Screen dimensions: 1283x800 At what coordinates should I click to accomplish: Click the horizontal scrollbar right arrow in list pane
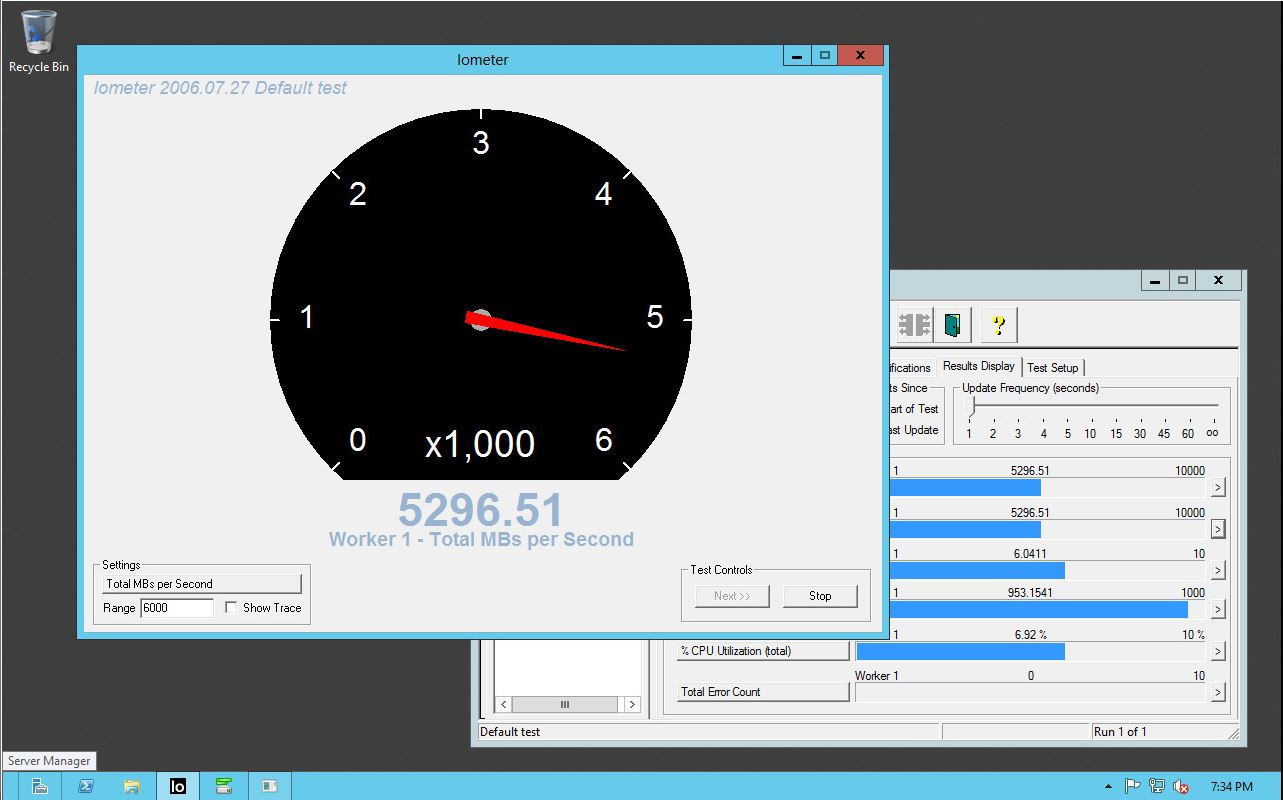(x=632, y=705)
